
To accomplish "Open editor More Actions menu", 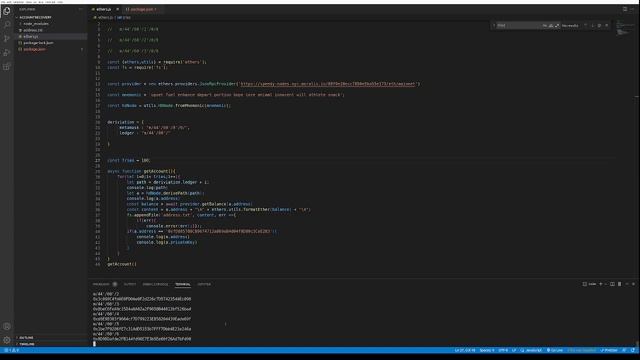I will point(633,9).
